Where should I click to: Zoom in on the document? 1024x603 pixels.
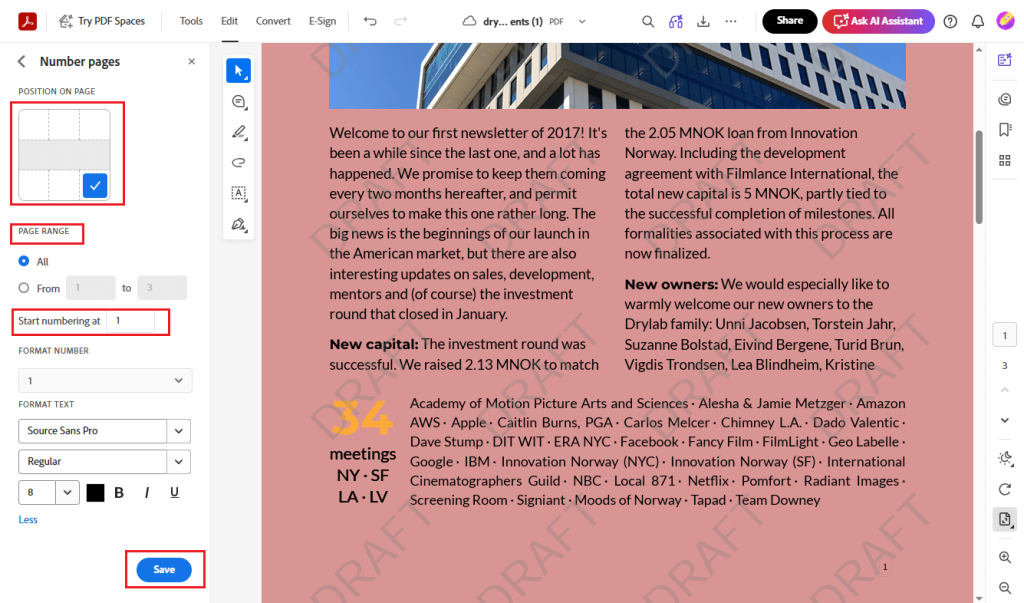pyautogui.click(x=1004, y=557)
